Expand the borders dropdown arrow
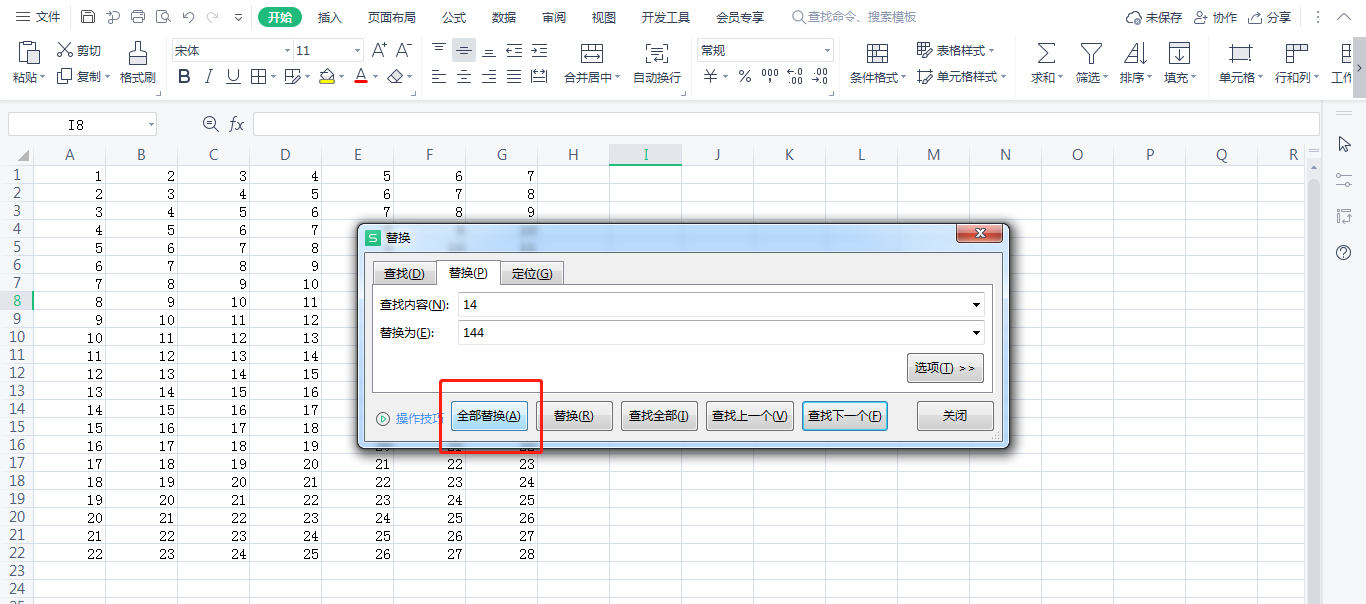This screenshot has height=604, width=1366. coord(273,76)
